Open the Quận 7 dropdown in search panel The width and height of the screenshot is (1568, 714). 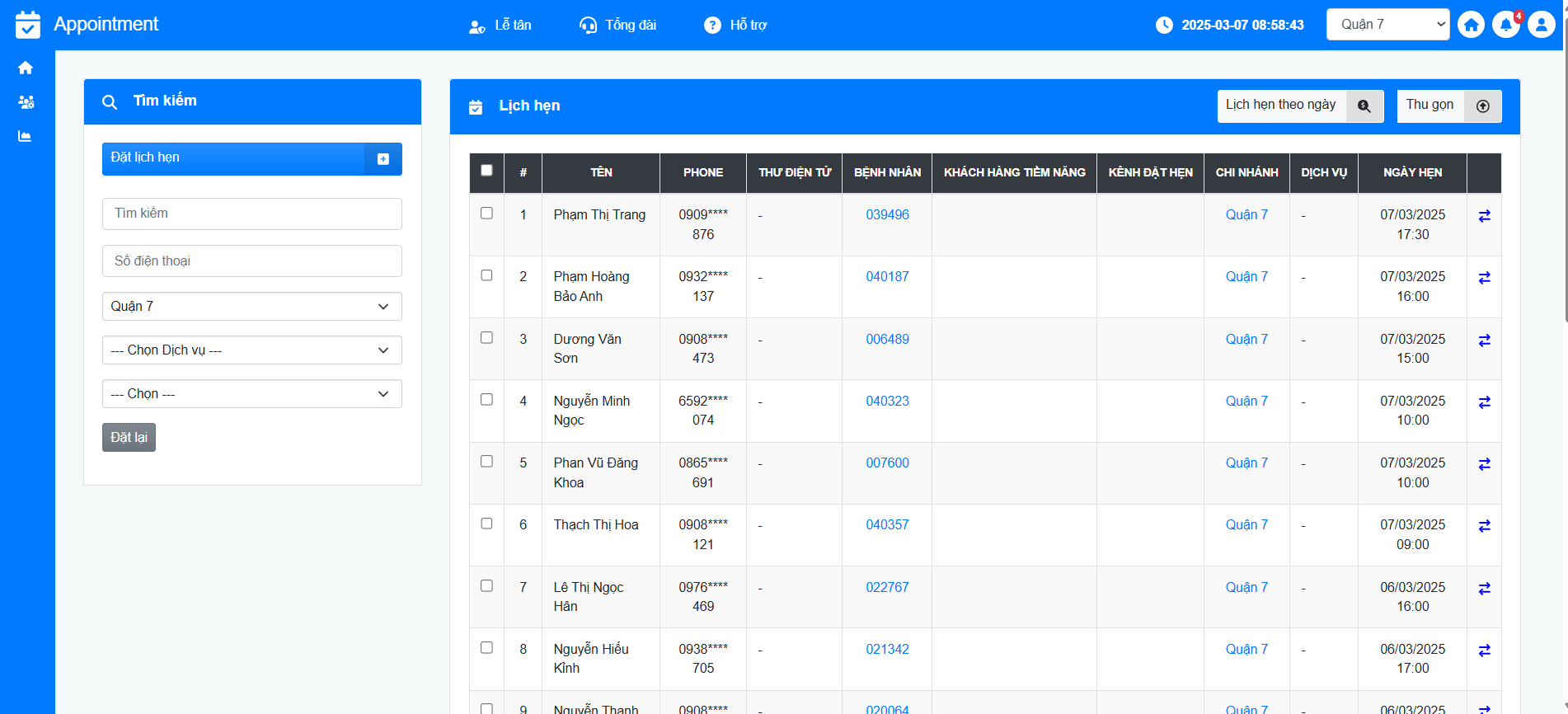(251, 307)
